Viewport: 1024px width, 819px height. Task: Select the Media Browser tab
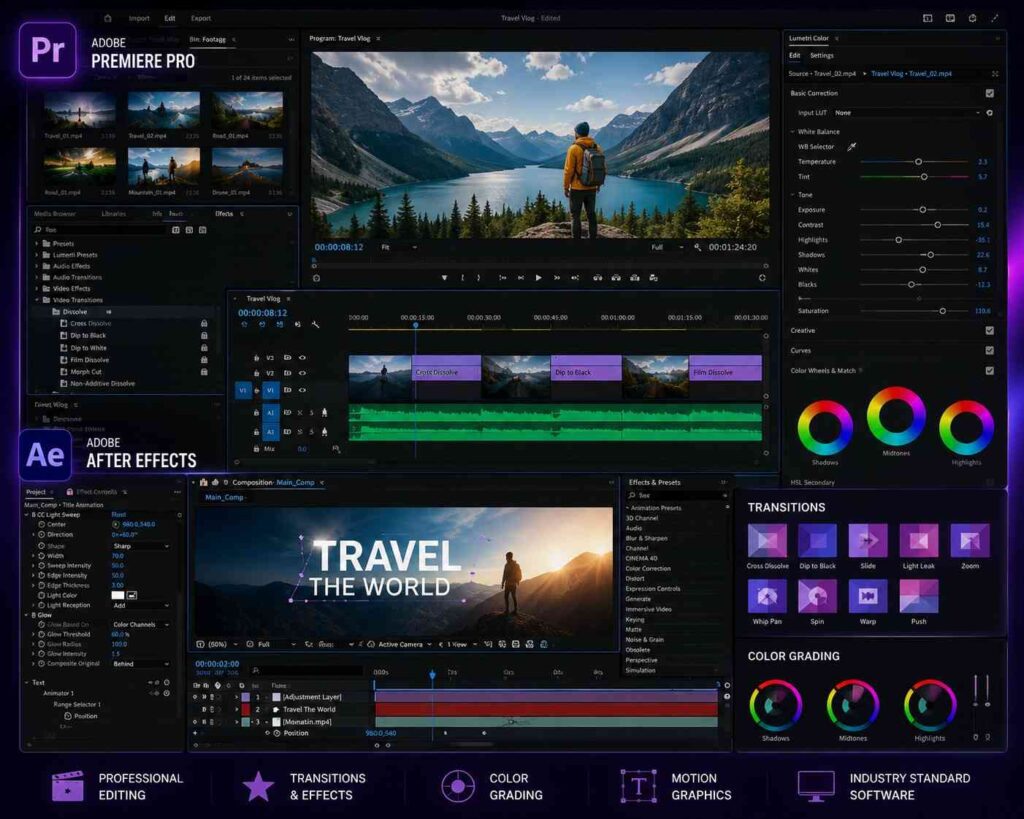55,214
